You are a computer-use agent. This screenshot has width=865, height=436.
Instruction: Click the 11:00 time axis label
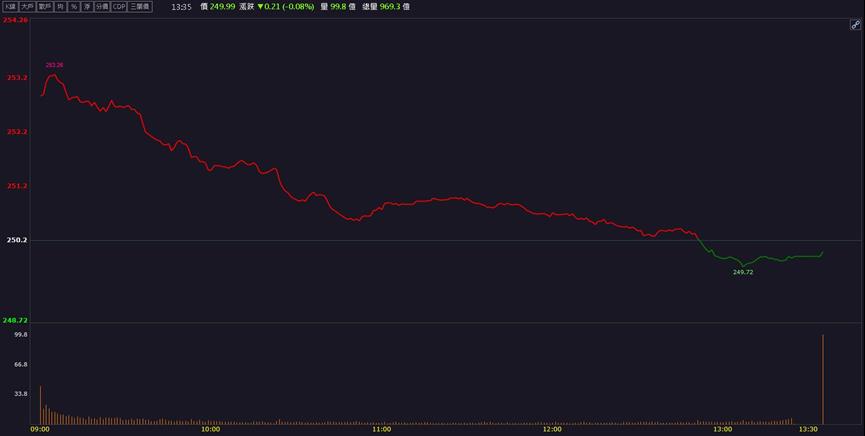click(381, 429)
